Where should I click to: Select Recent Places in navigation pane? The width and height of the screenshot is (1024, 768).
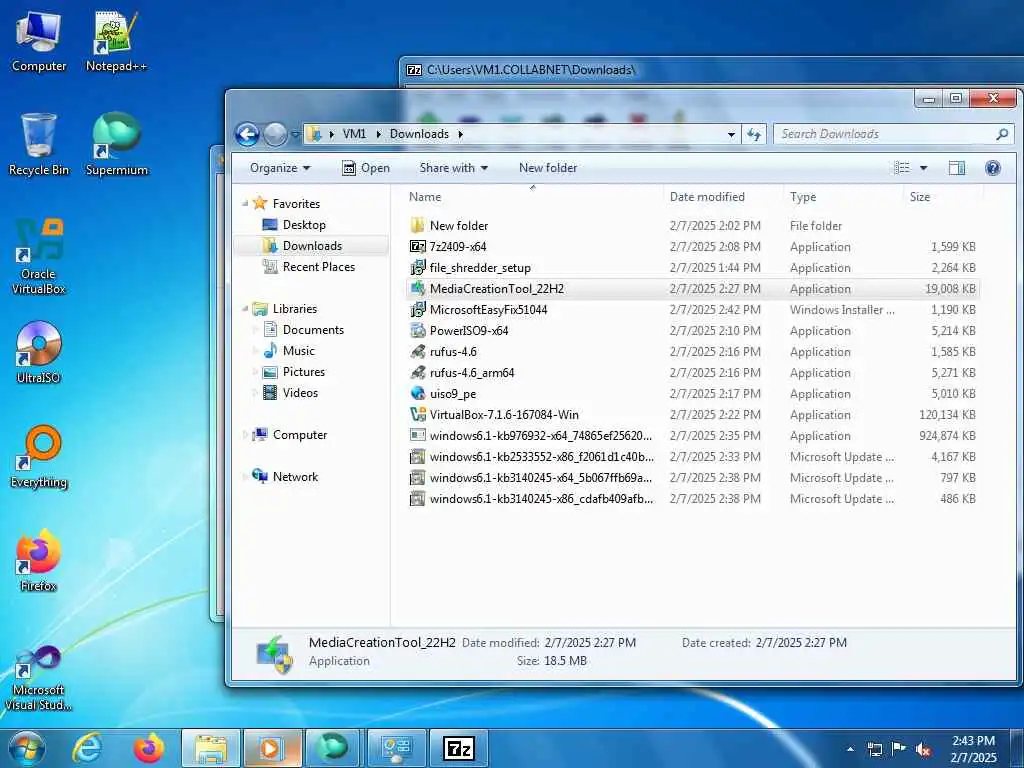click(308, 267)
